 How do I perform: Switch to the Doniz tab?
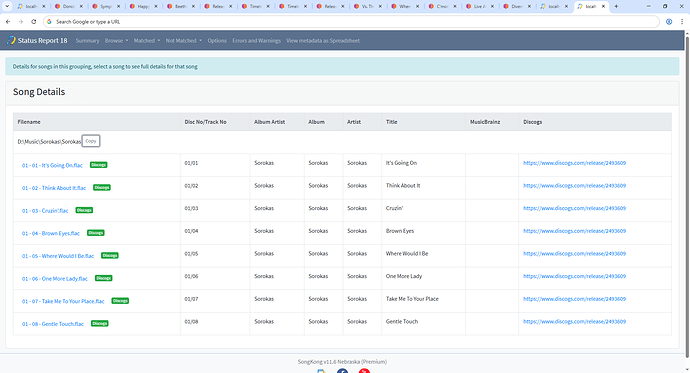coord(66,6)
